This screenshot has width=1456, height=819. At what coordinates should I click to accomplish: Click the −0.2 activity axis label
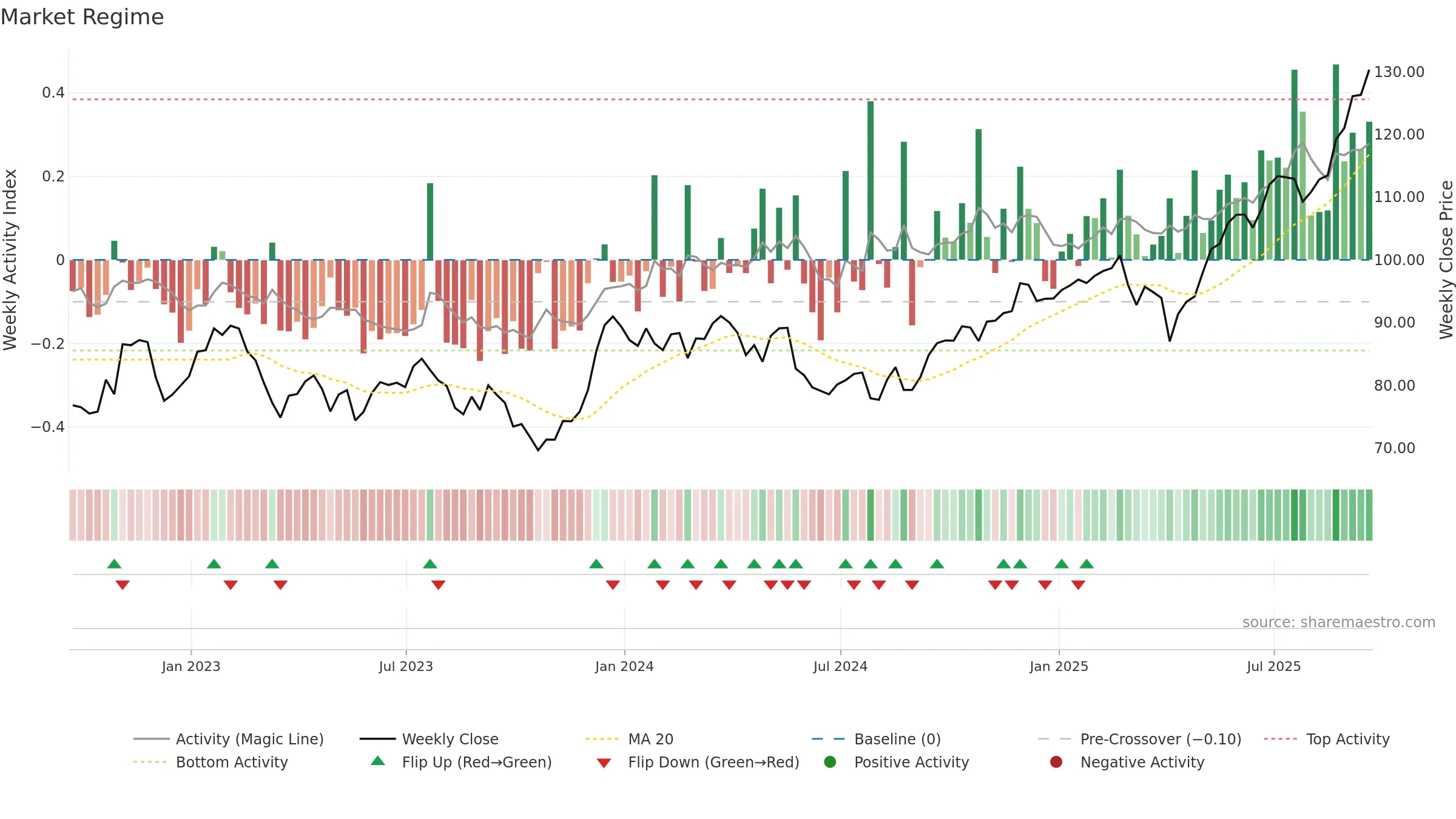pyautogui.click(x=47, y=343)
